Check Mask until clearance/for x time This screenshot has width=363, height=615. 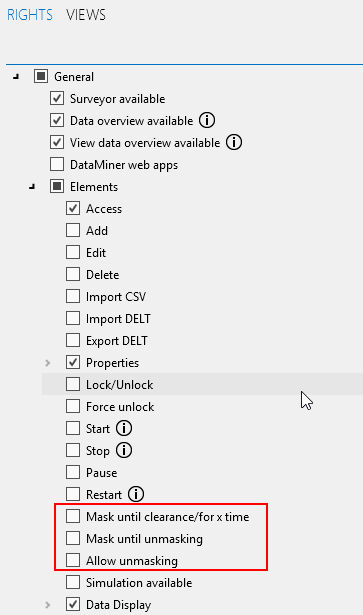(73, 516)
